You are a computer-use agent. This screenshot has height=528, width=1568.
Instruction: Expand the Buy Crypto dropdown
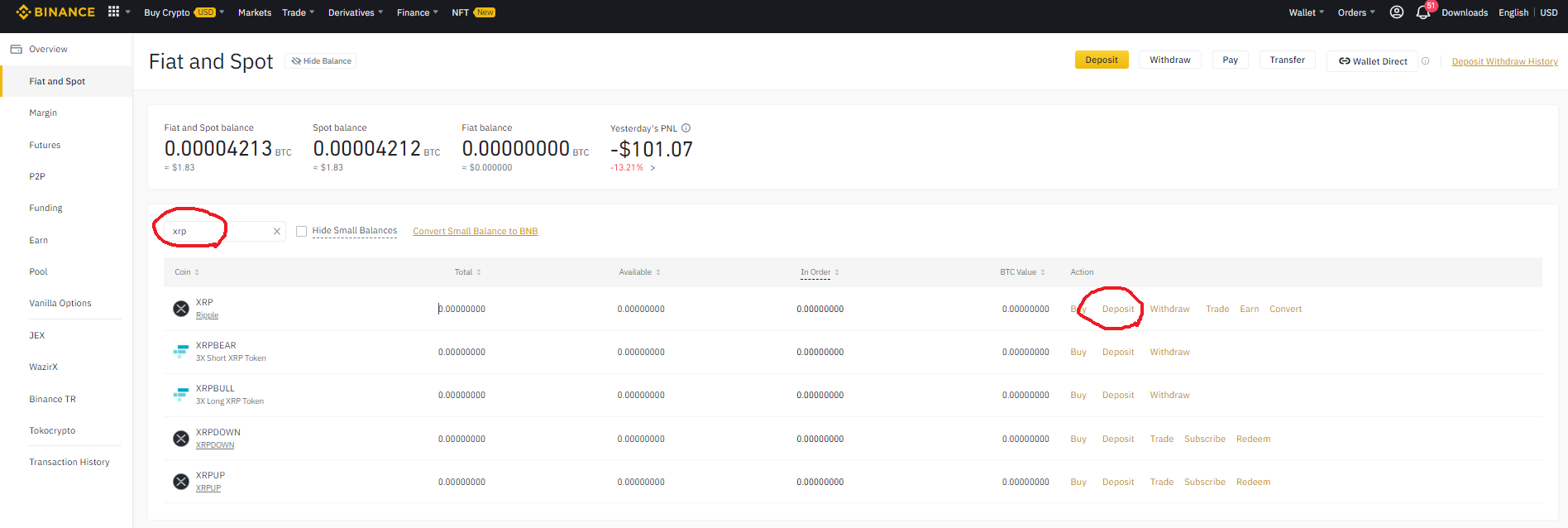[222, 12]
